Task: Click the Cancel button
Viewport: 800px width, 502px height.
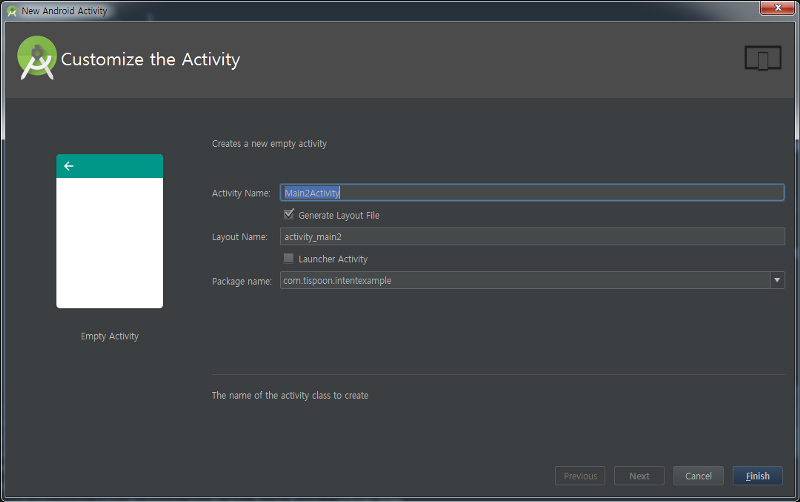Action: pos(698,475)
